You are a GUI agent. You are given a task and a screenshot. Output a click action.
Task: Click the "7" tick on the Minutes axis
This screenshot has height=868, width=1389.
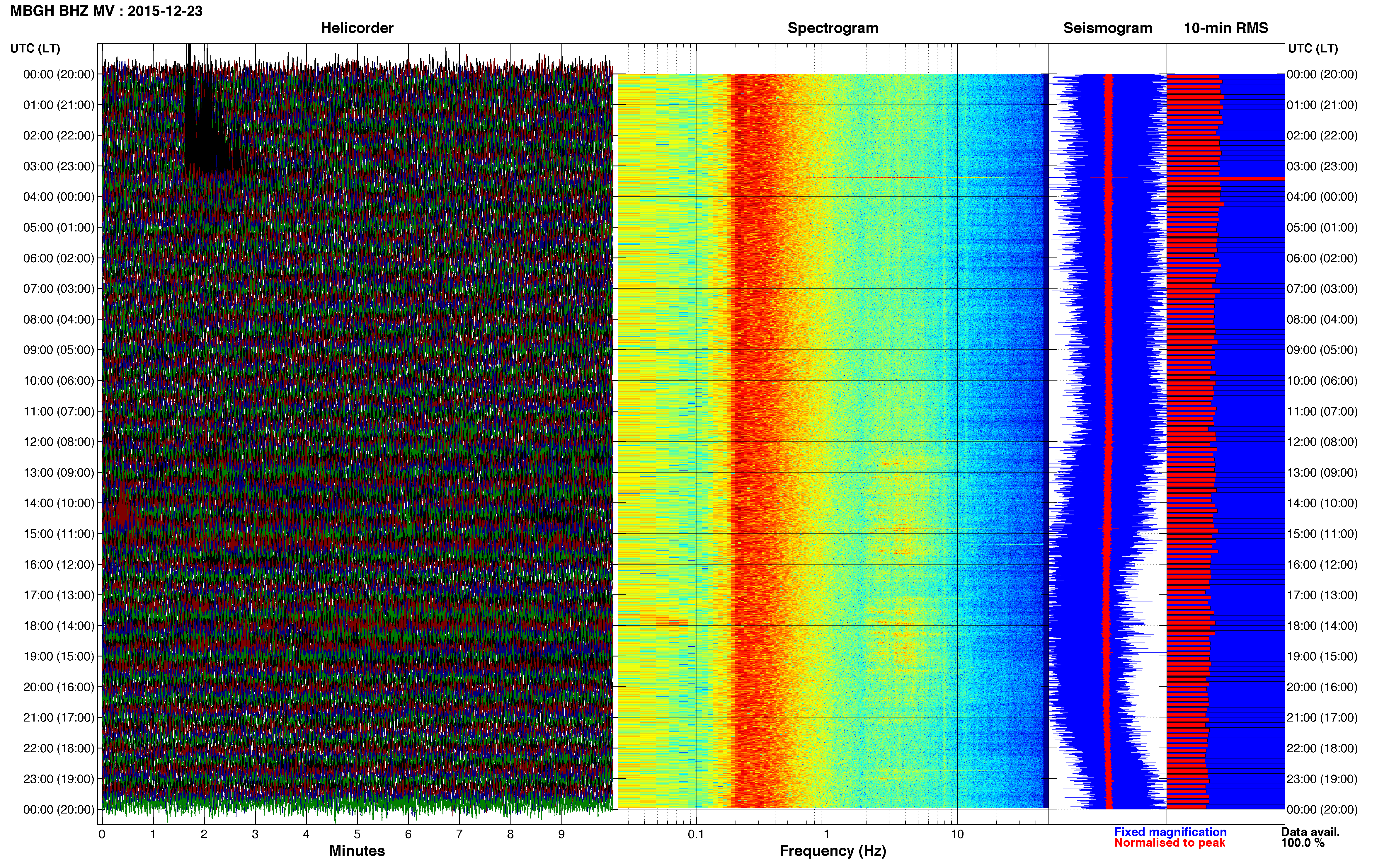[459, 835]
